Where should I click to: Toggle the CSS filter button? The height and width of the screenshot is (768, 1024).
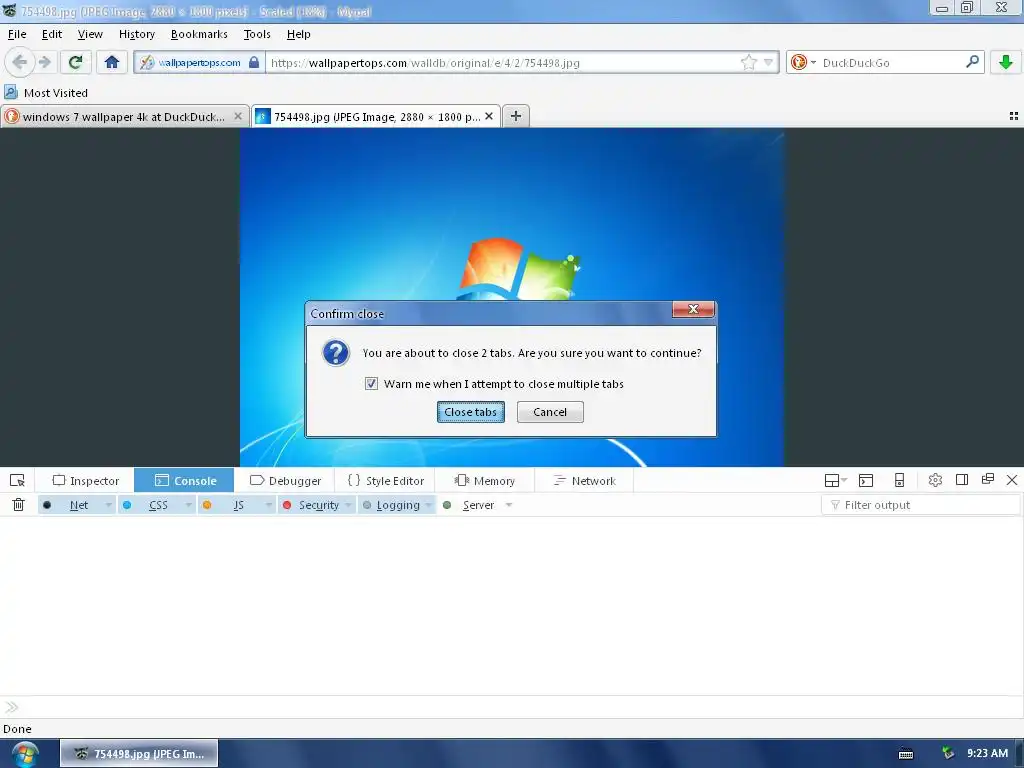[151, 505]
